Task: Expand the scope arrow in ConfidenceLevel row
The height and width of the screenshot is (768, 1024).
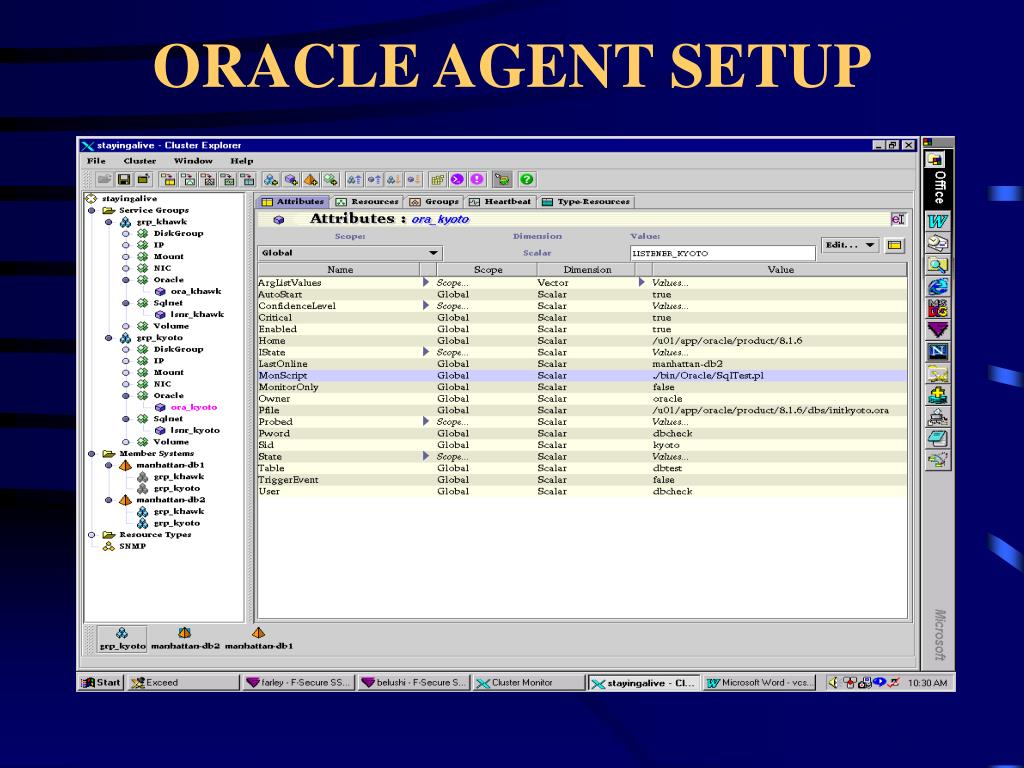Action: [x=426, y=306]
